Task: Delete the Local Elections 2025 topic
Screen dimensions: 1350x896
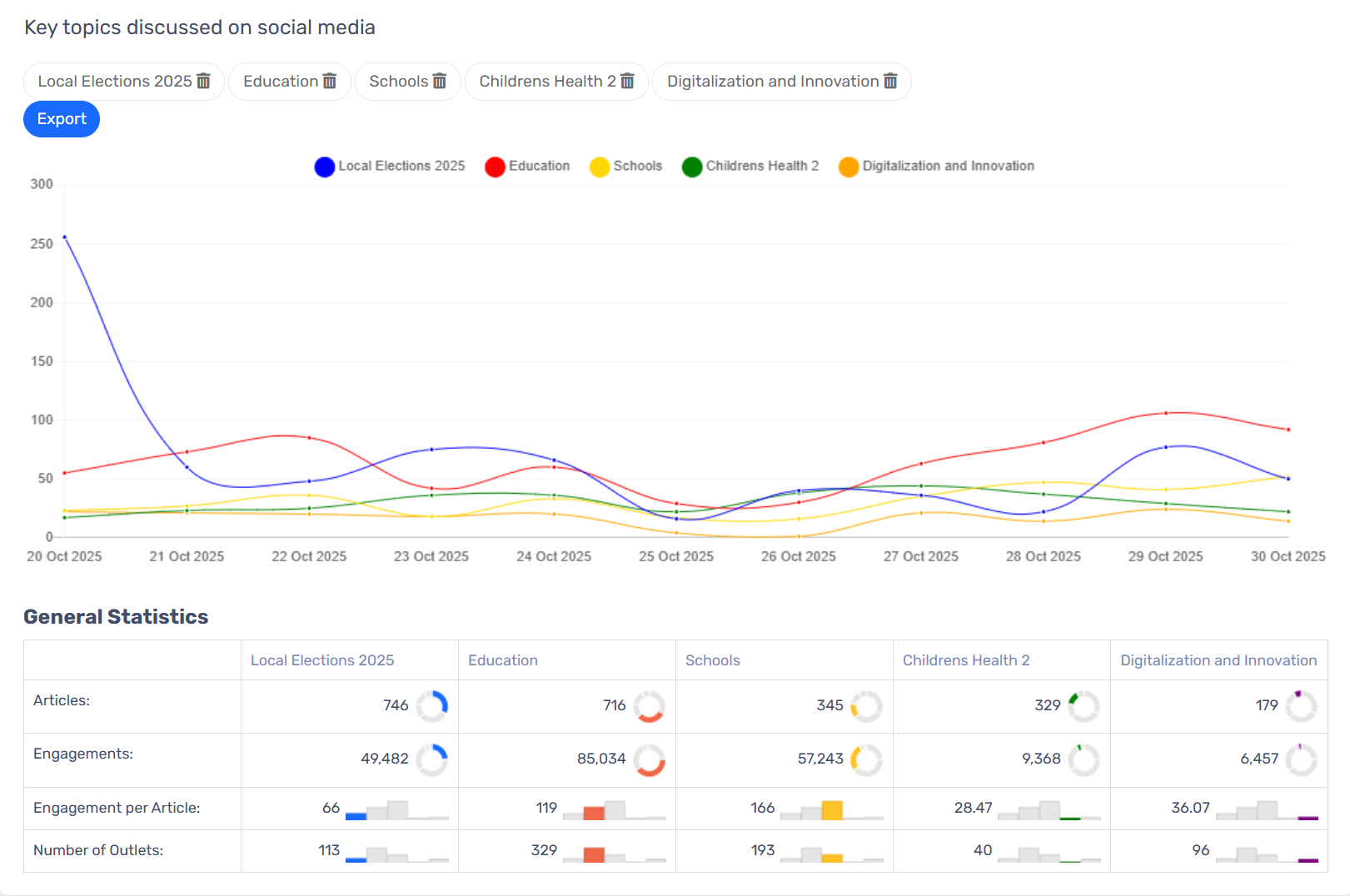Action: point(203,81)
